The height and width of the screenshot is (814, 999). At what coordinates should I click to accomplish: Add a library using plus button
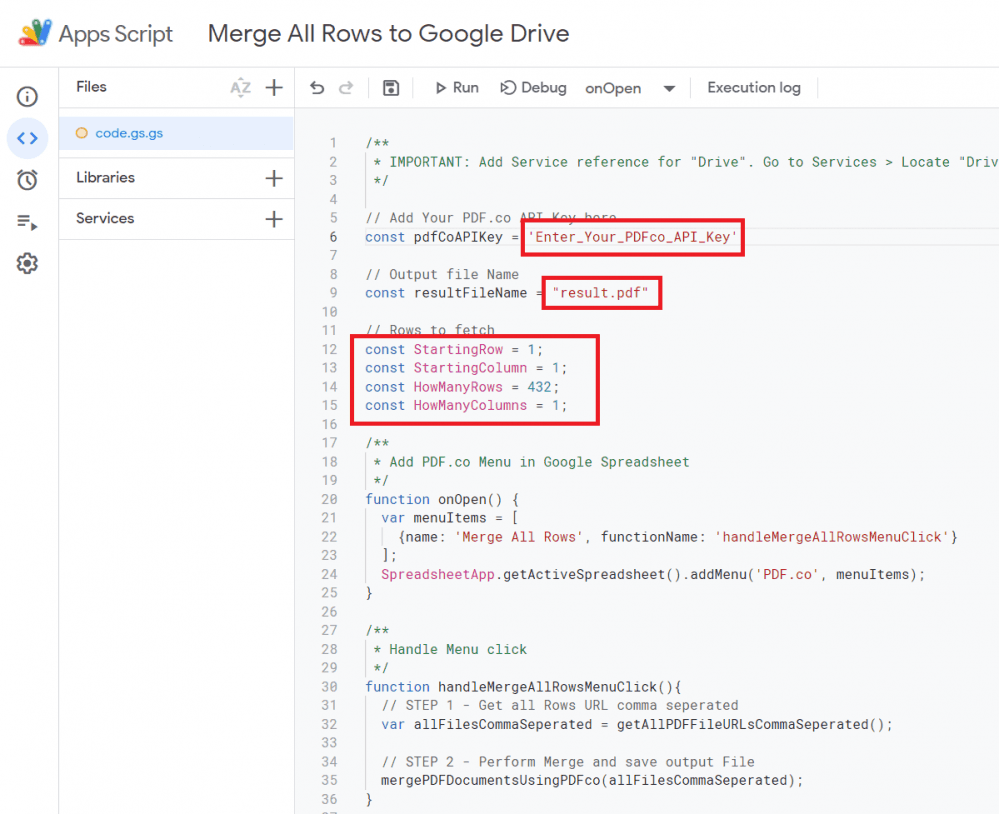[274, 178]
